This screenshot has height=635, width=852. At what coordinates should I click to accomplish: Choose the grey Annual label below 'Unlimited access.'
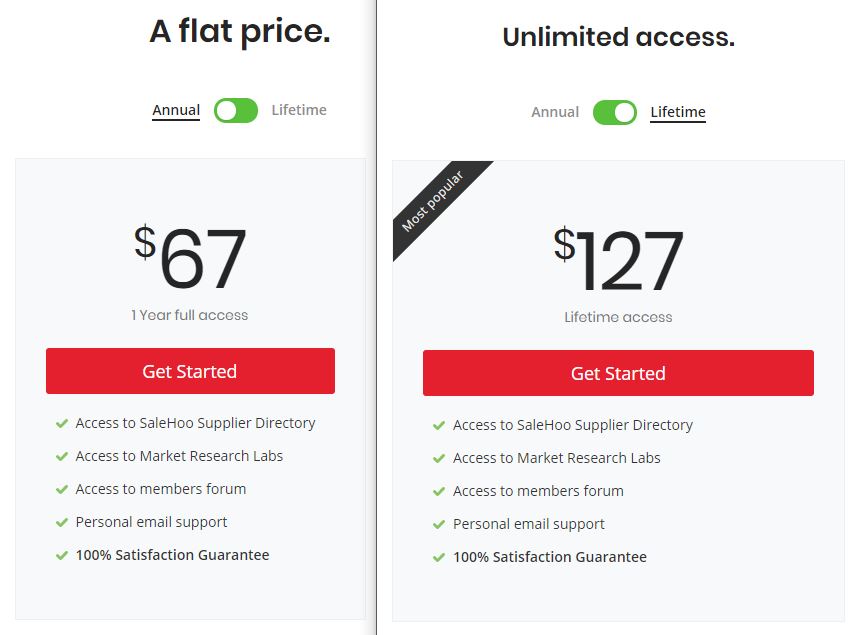555,112
